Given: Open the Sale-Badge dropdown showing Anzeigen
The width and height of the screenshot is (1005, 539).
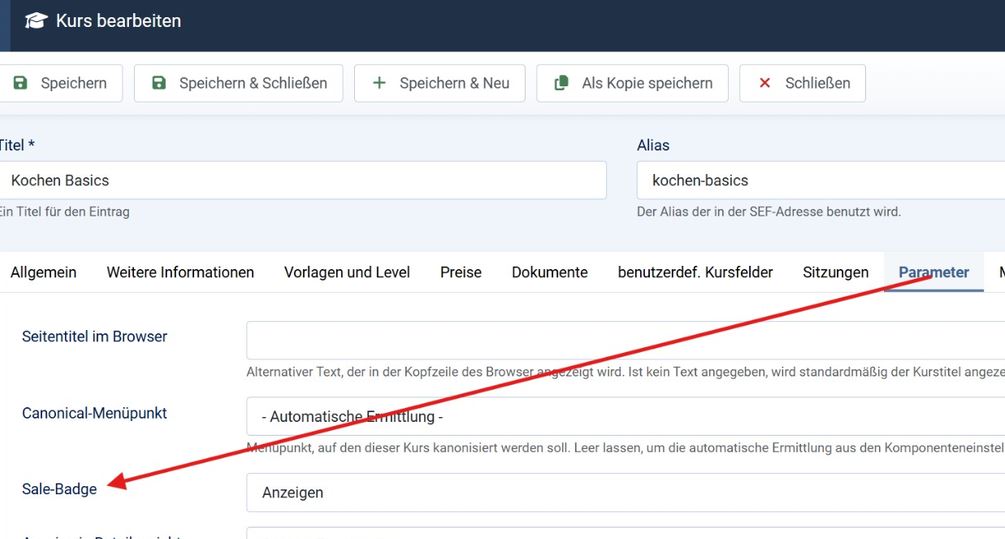Looking at the screenshot, I should click(x=626, y=492).
